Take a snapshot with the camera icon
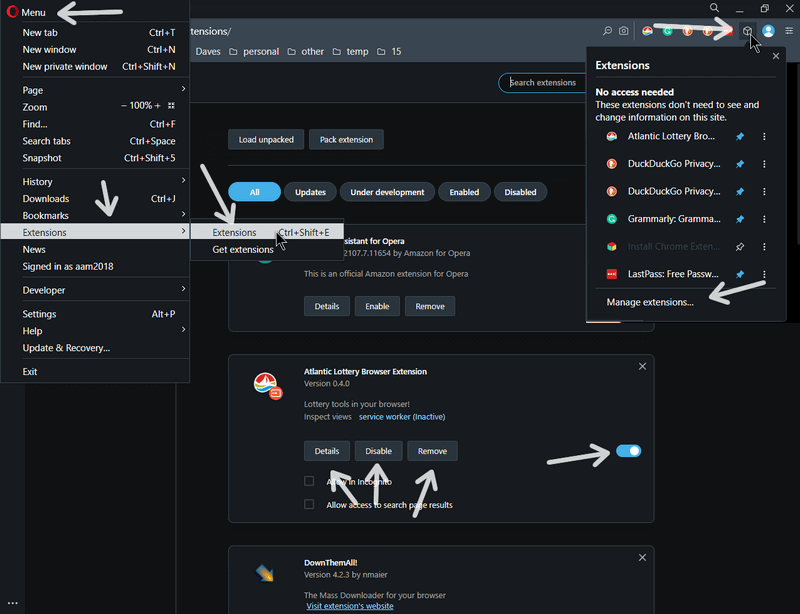The height and width of the screenshot is (614, 800). pos(623,31)
